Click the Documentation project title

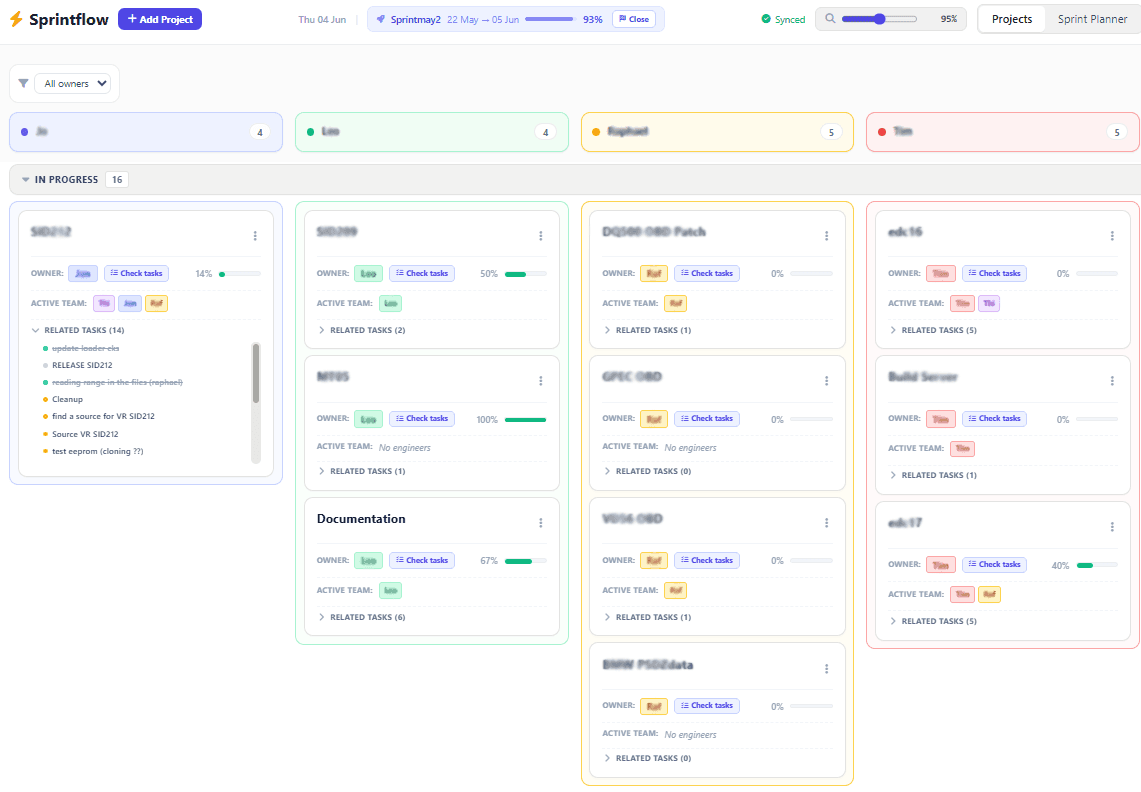361,519
